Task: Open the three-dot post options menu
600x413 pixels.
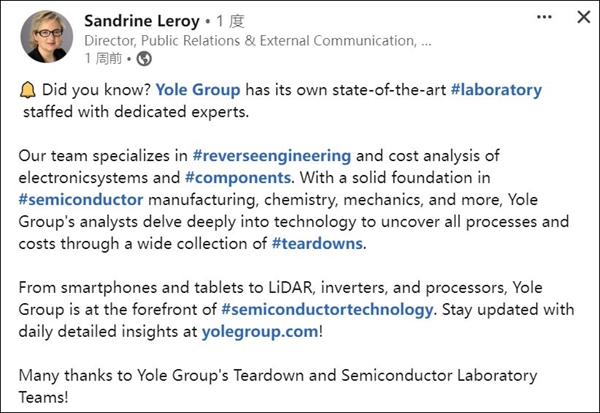Action: tap(544, 18)
